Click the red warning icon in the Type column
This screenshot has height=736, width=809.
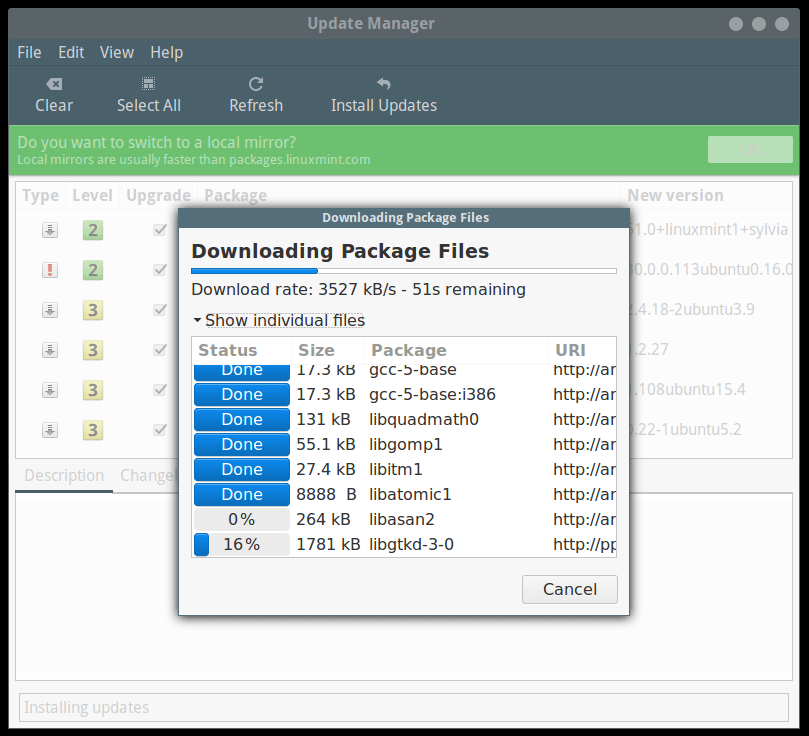[50, 270]
